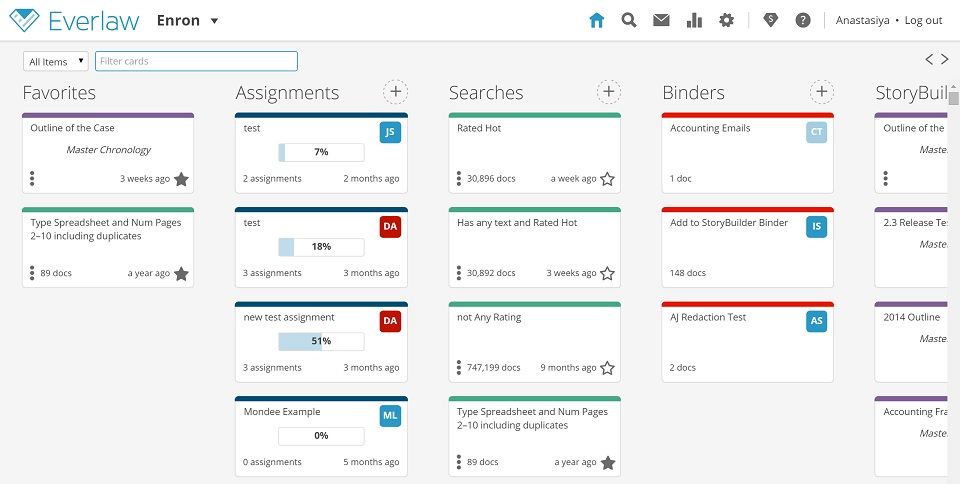
Task: Add a new Binders card
Action: (822, 92)
